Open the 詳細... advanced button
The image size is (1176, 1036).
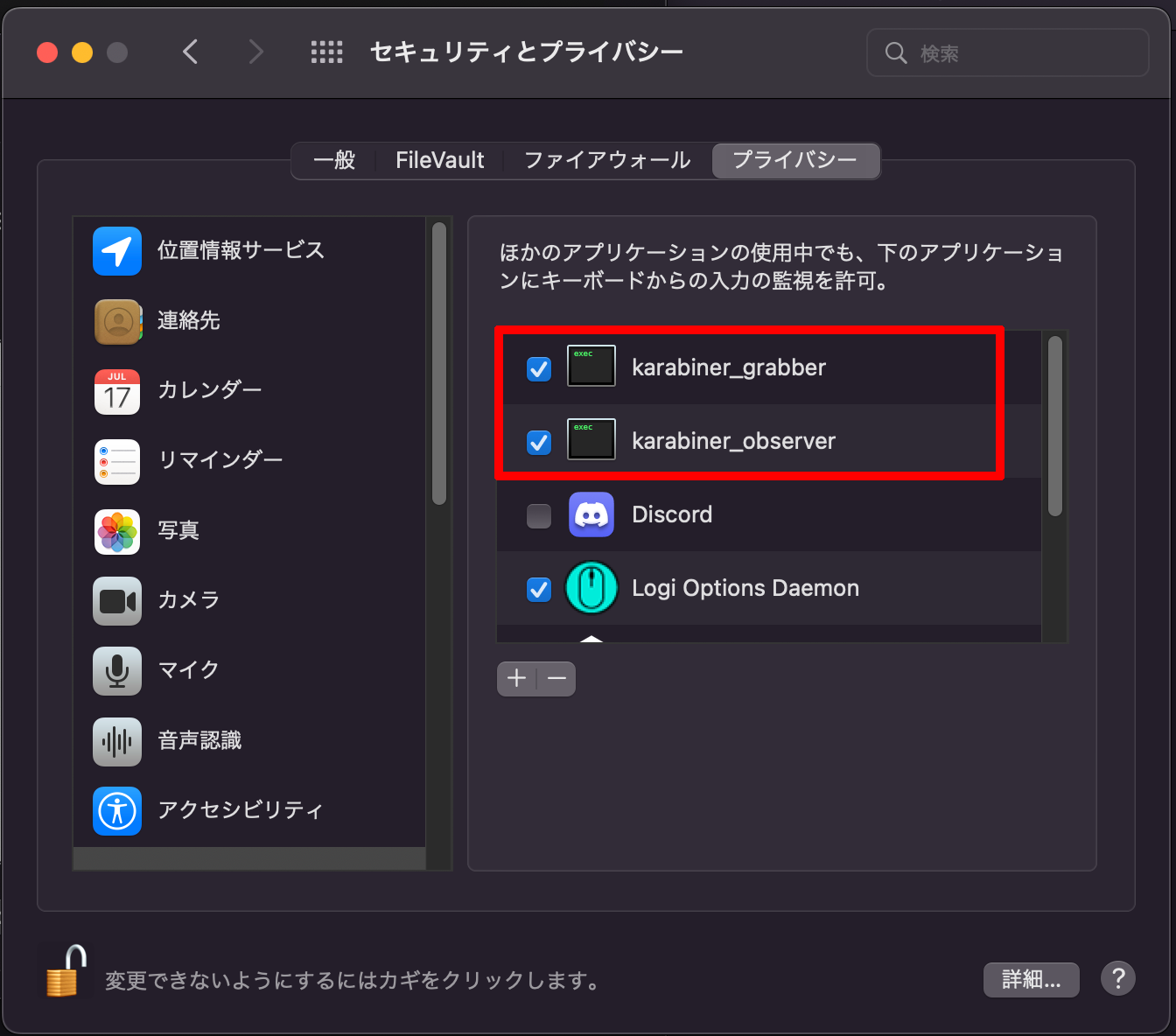[1032, 980]
